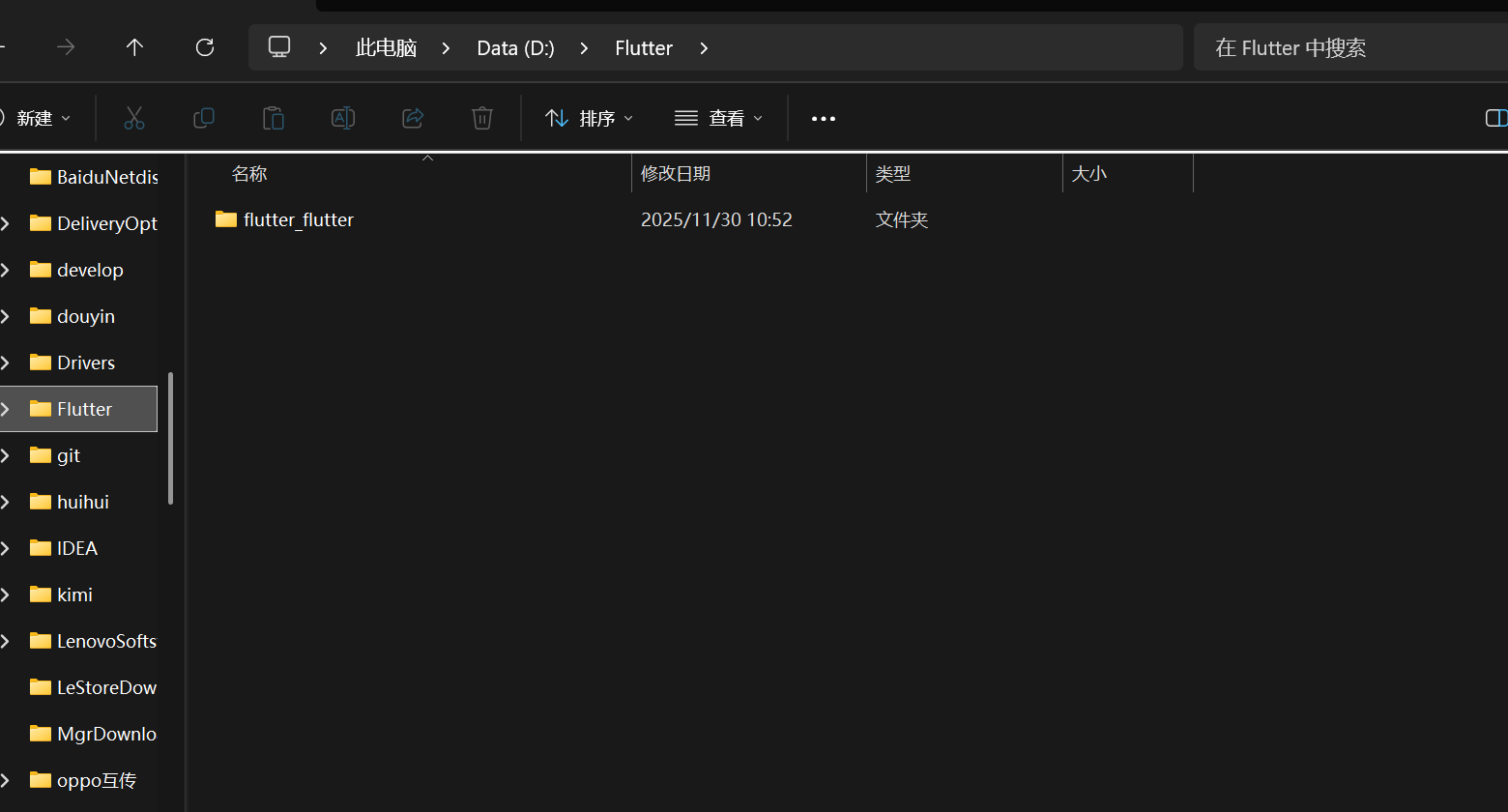Click the Refresh button
Viewport: 1508px width, 812px height.
[x=205, y=47]
